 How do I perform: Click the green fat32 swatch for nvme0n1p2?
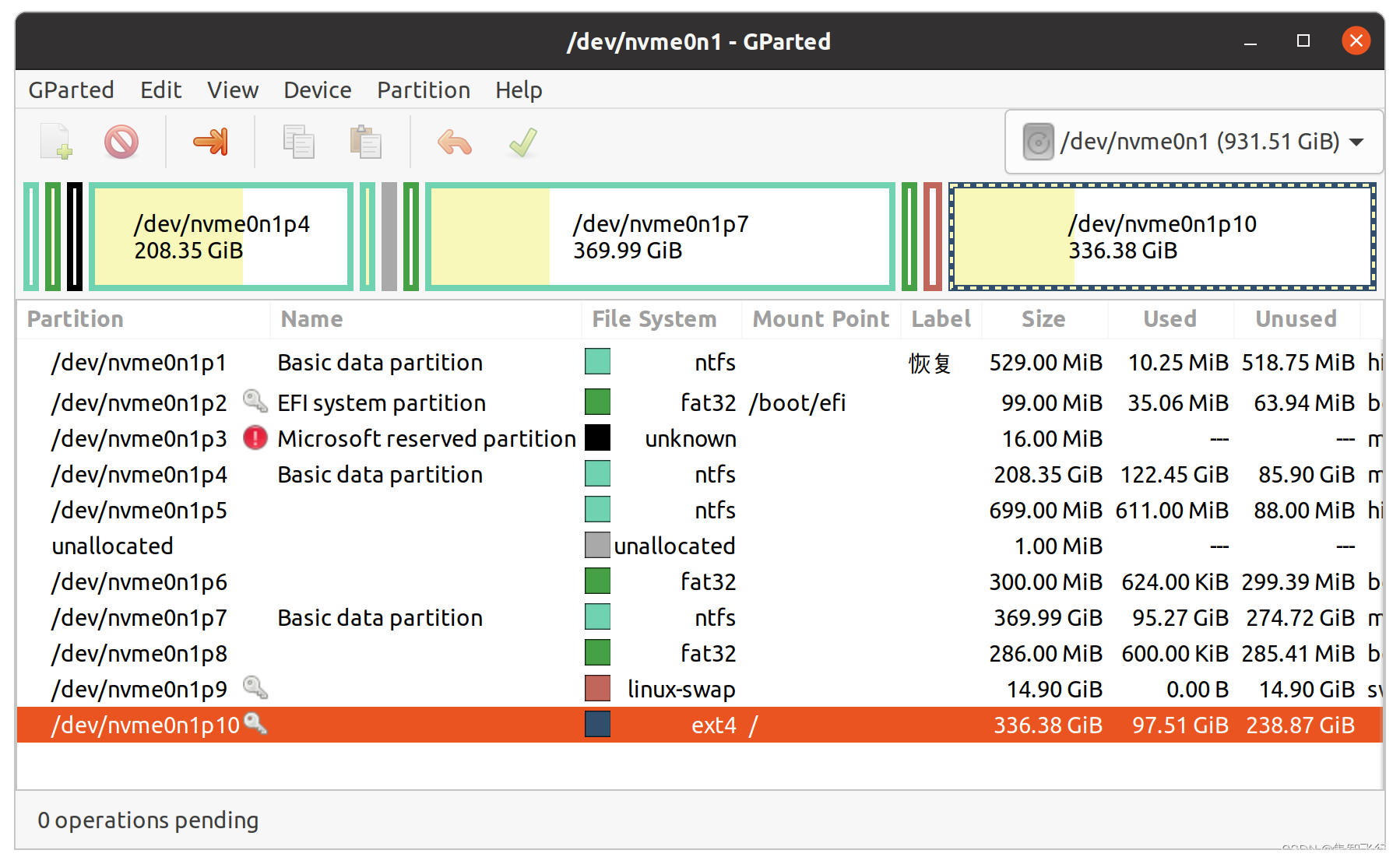[597, 402]
